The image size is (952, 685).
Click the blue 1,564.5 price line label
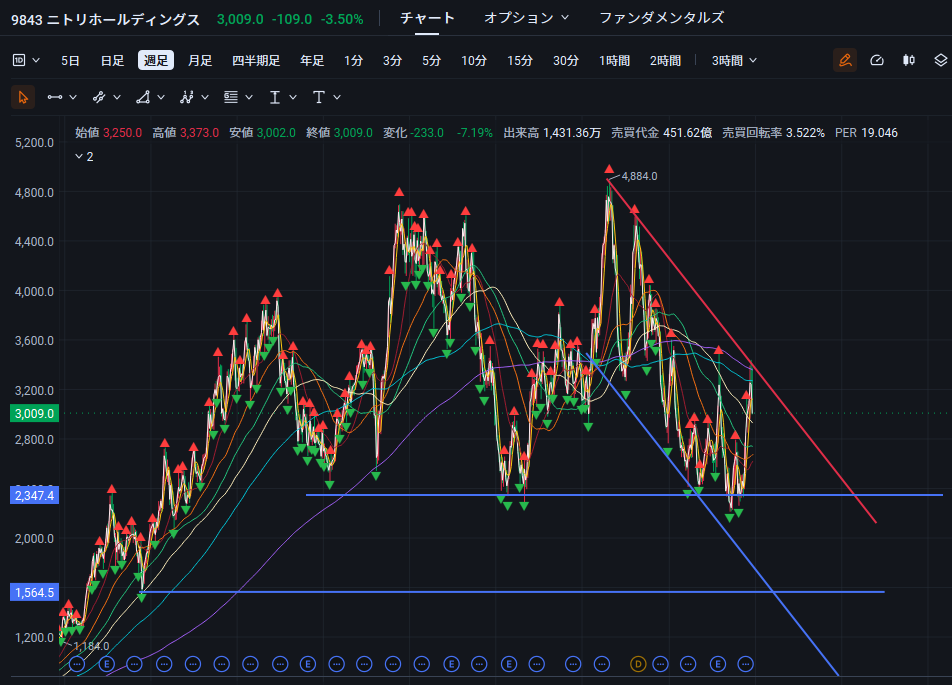click(35, 592)
